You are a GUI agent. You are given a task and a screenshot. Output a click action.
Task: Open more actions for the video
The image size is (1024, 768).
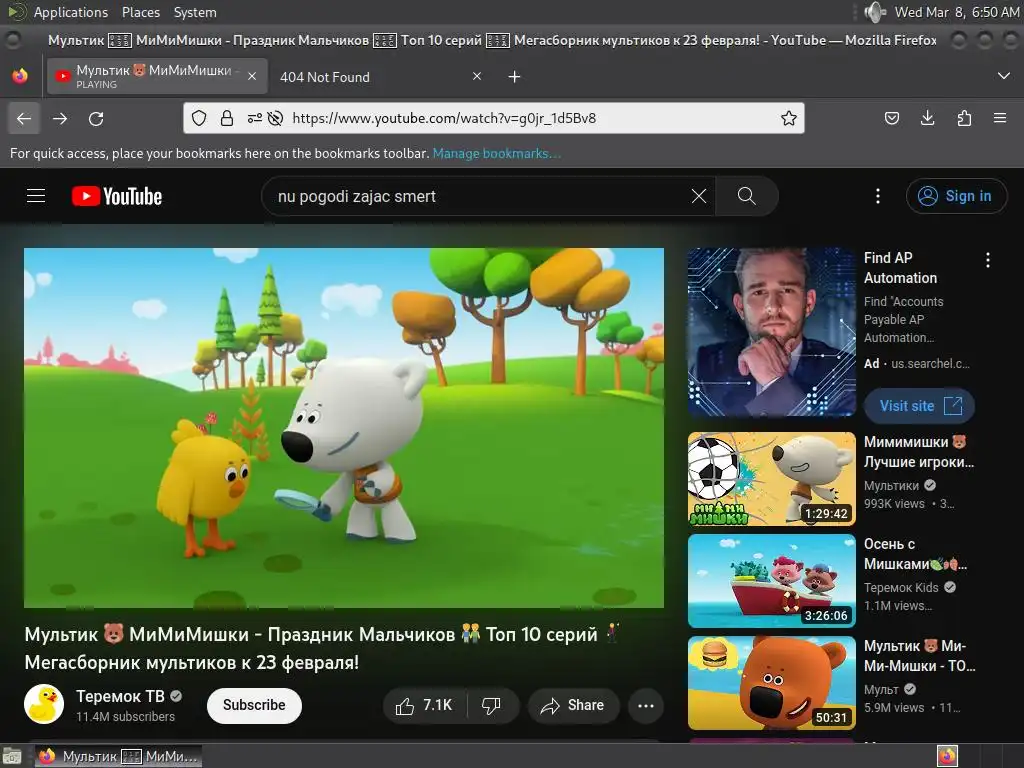pyautogui.click(x=646, y=705)
